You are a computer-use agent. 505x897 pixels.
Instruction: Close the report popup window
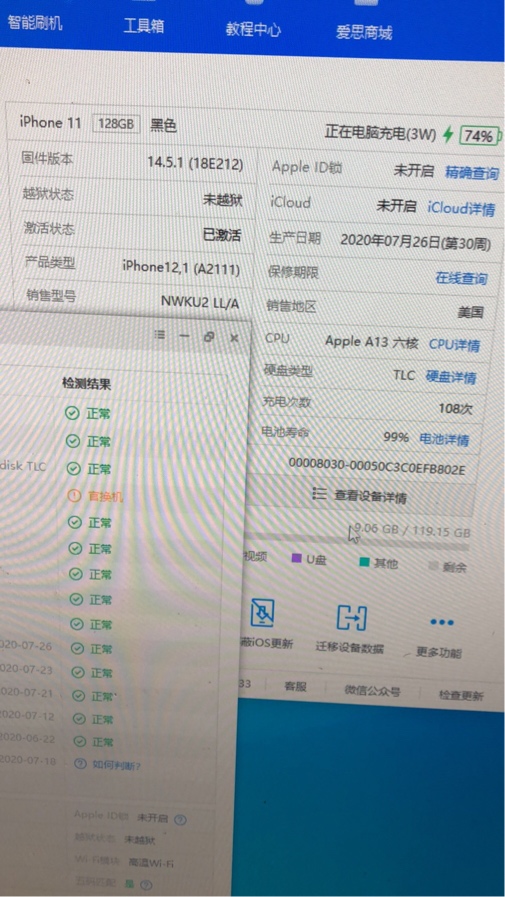[x=234, y=338]
